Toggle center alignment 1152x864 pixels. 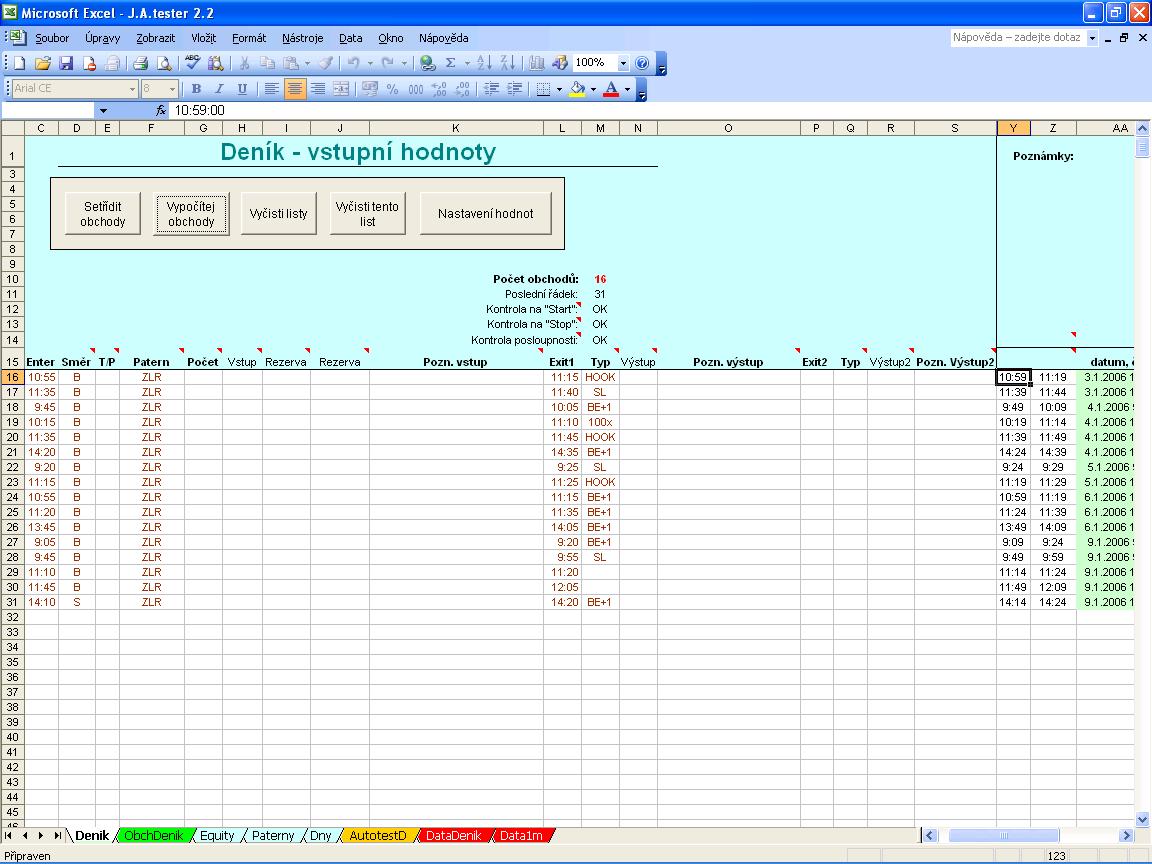(294, 89)
